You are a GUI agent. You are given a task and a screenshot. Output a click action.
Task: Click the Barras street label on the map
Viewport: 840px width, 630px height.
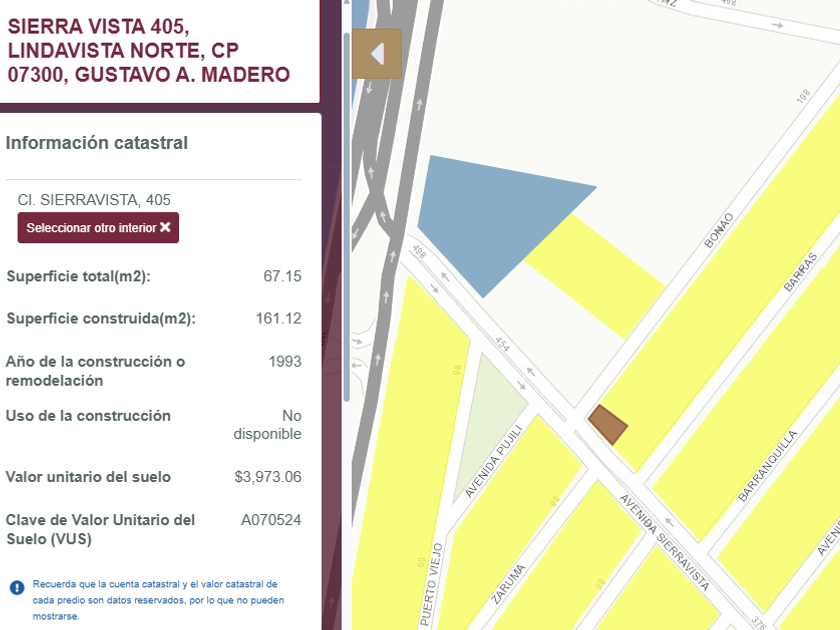800,272
